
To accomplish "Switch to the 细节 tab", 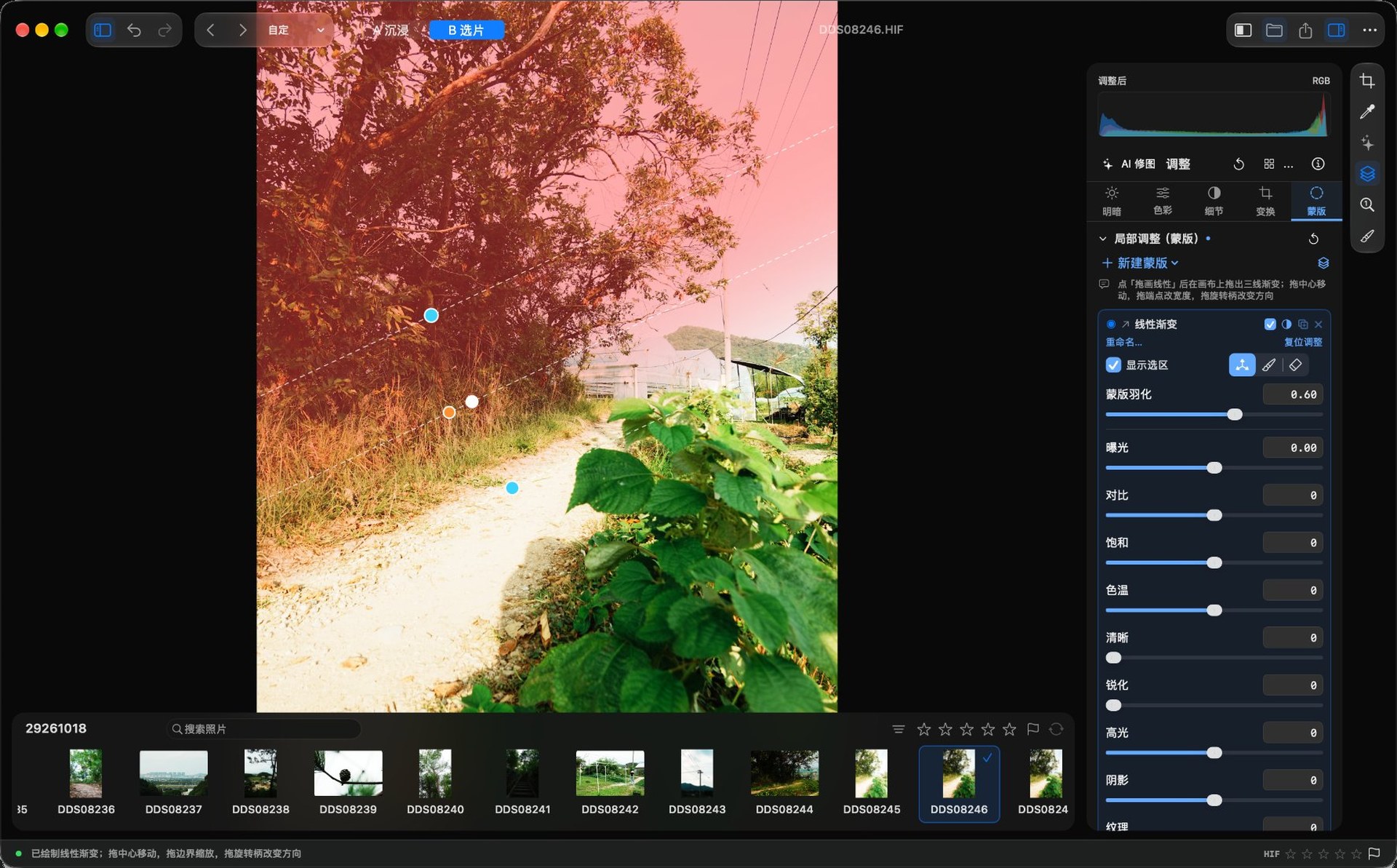I will tap(1214, 200).
